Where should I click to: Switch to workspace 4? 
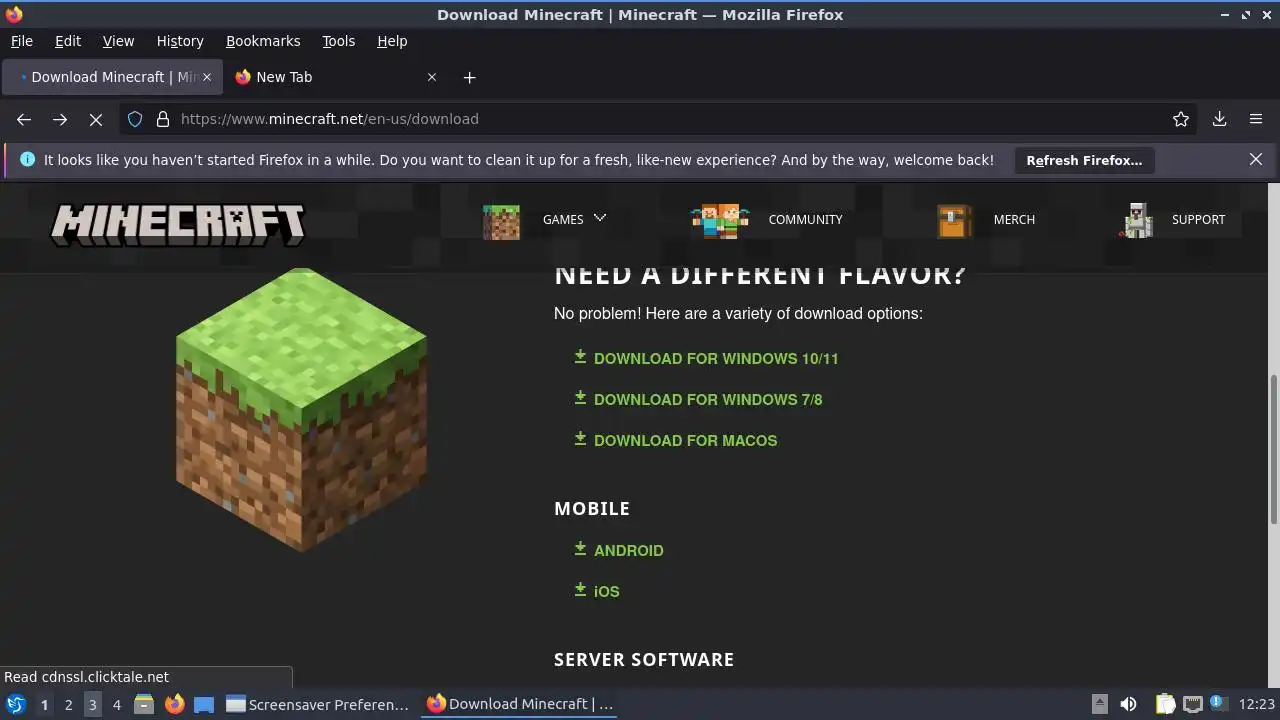116,705
